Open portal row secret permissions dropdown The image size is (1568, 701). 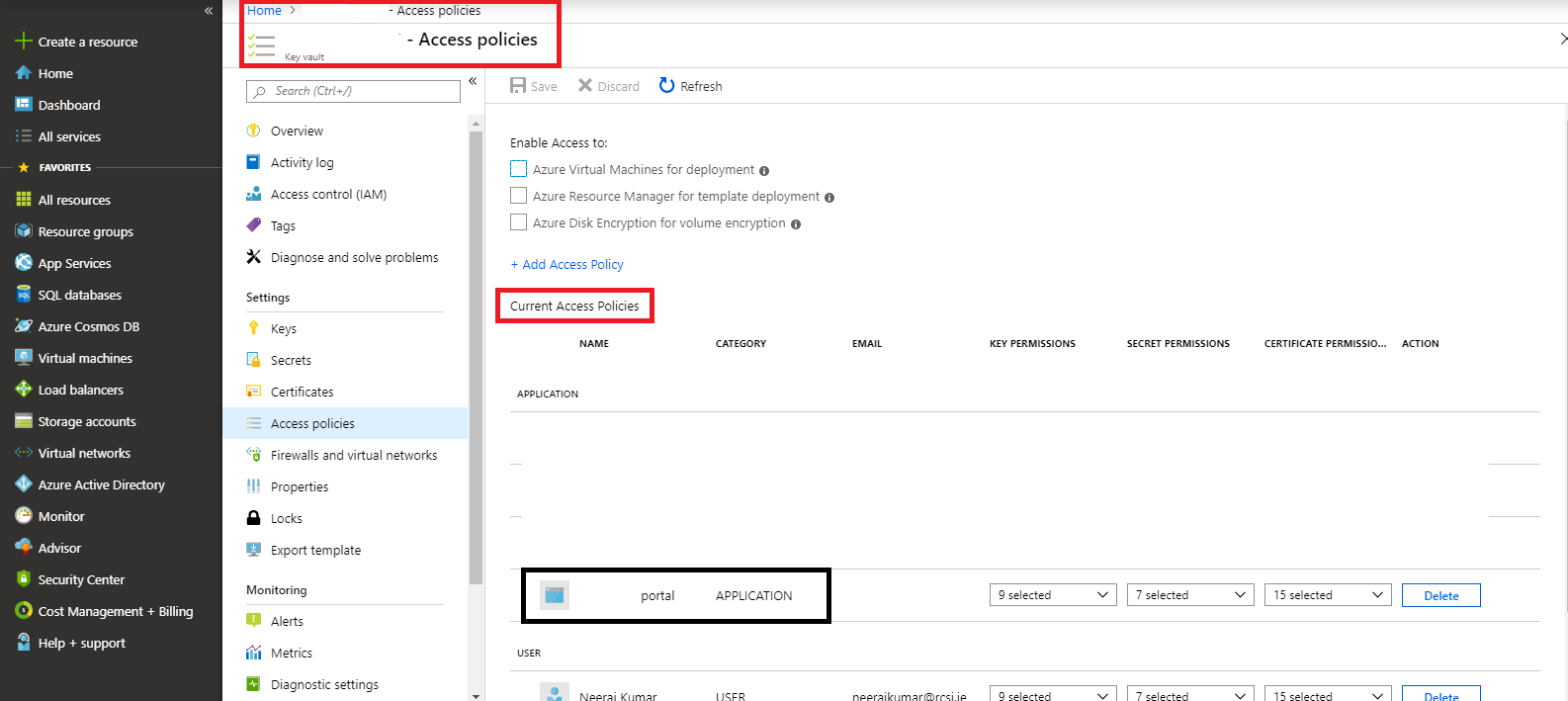coord(1190,595)
